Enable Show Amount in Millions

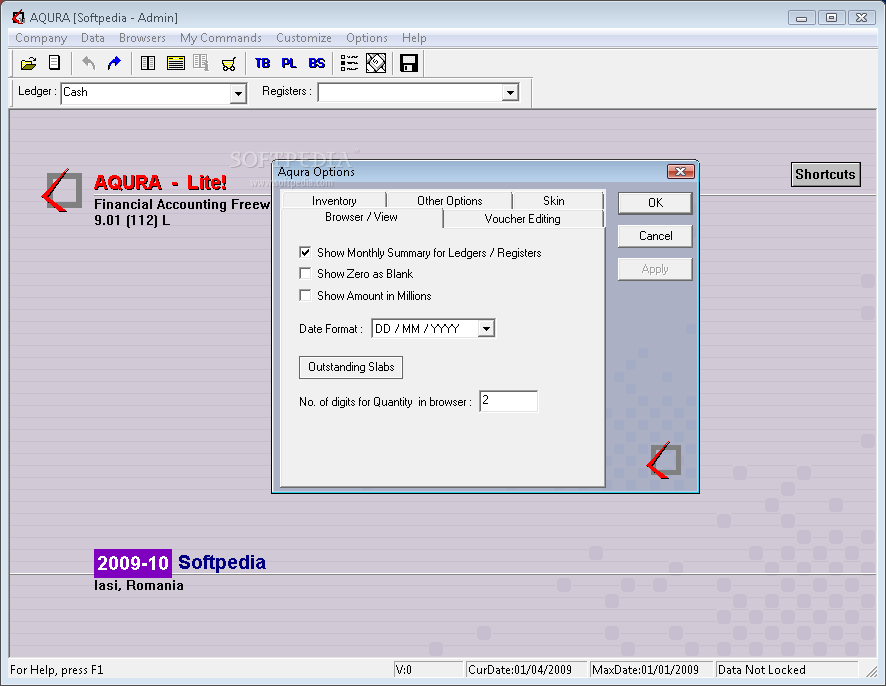[x=305, y=295]
